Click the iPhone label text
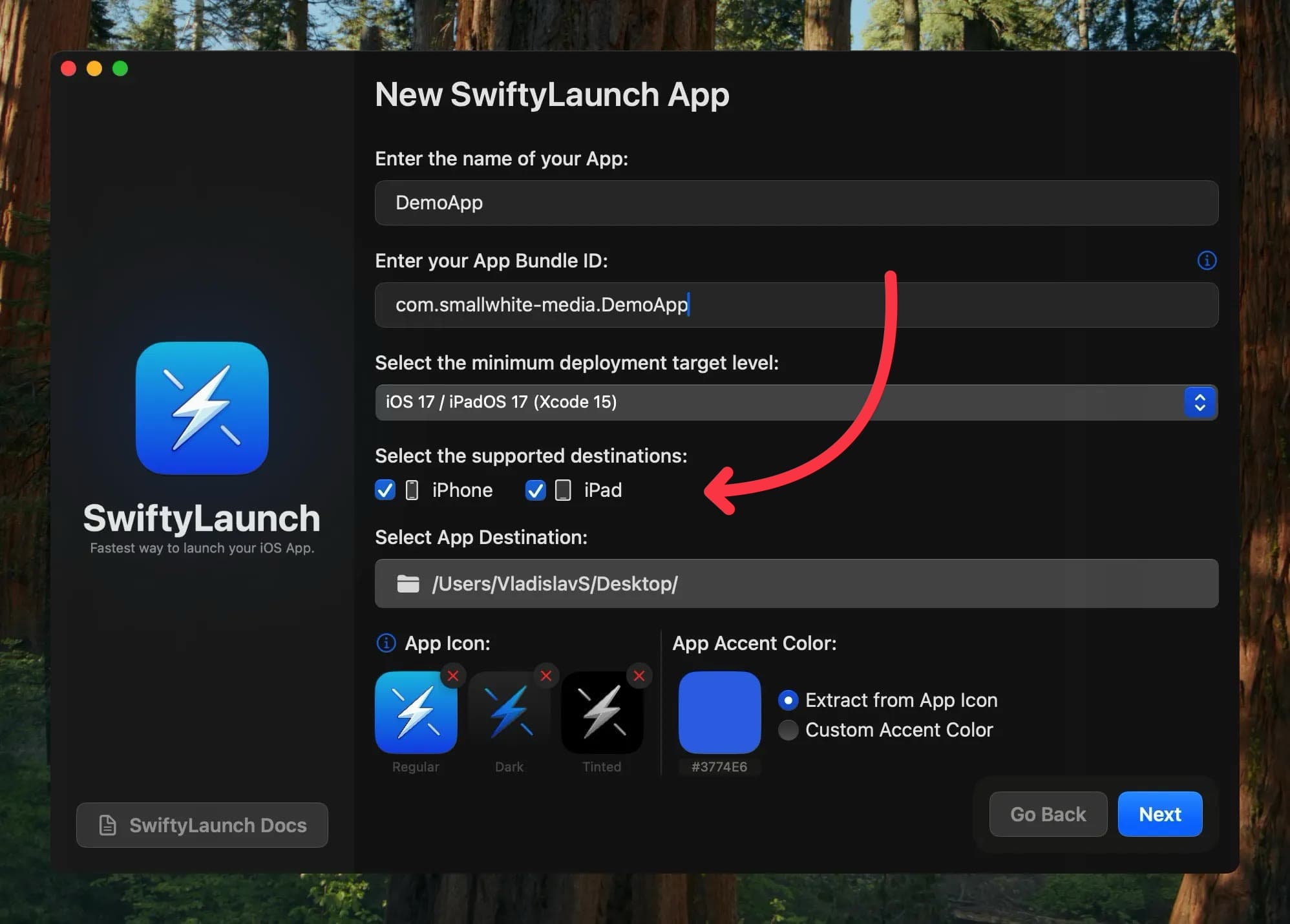The height and width of the screenshot is (924, 1290). [462, 490]
